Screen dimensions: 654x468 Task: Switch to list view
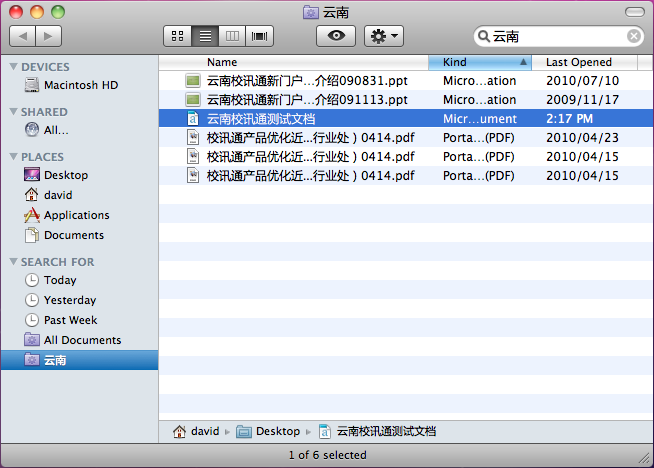pos(206,36)
